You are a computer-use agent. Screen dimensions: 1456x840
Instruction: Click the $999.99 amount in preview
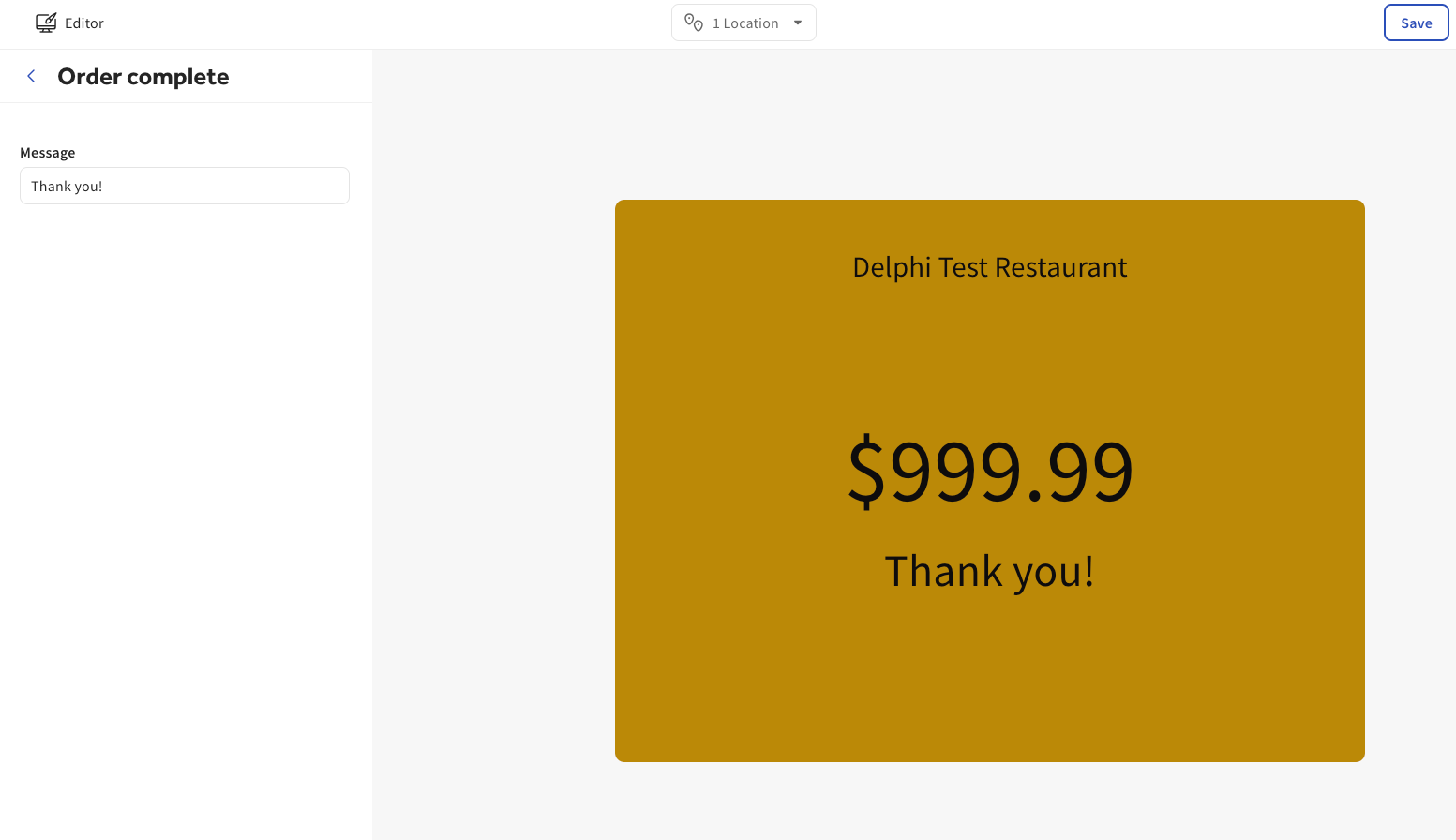coord(989,470)
